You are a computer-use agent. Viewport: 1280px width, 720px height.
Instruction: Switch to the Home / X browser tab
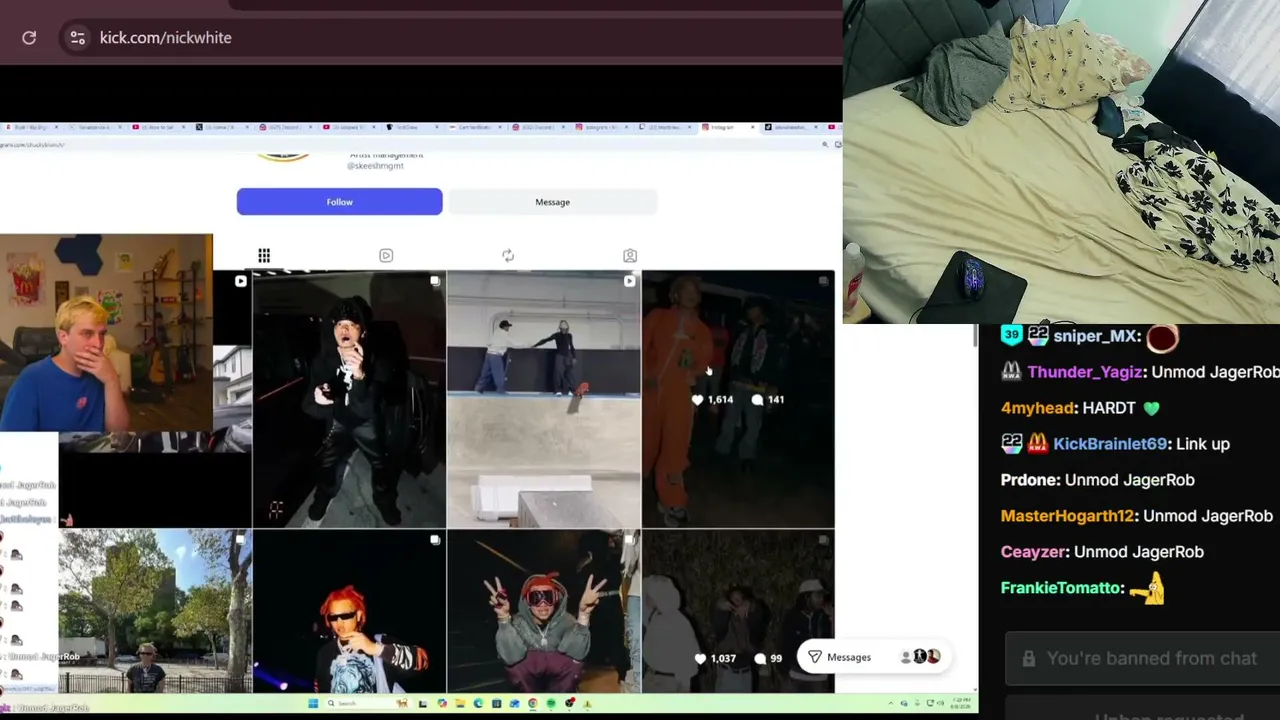point(220,127)
